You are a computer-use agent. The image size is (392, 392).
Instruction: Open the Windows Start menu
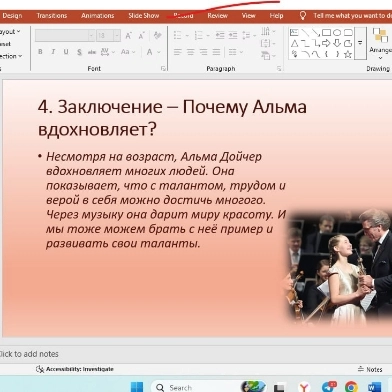coord(137,387)
